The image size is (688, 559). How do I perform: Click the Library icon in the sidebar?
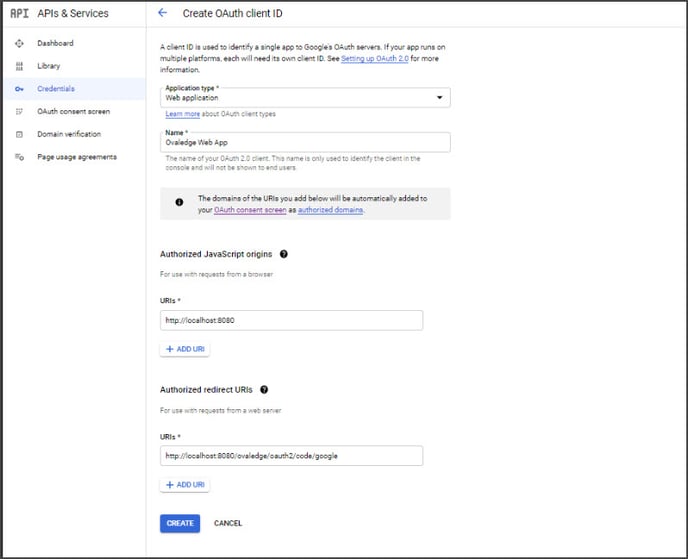pyautogui.click(x=19, y=66)
